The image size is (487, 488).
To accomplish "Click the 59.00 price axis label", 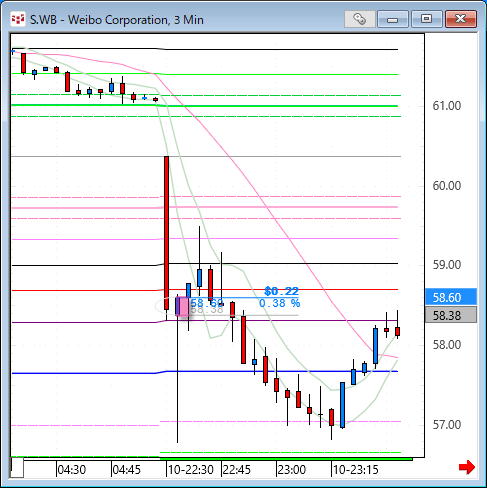I will 447,265.
